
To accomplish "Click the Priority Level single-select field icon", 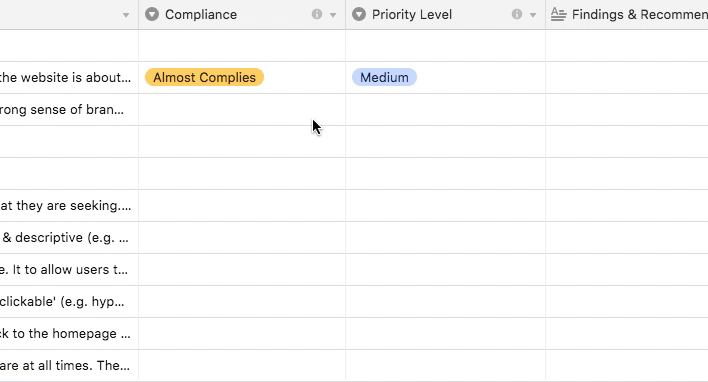I will click(359, 14).
